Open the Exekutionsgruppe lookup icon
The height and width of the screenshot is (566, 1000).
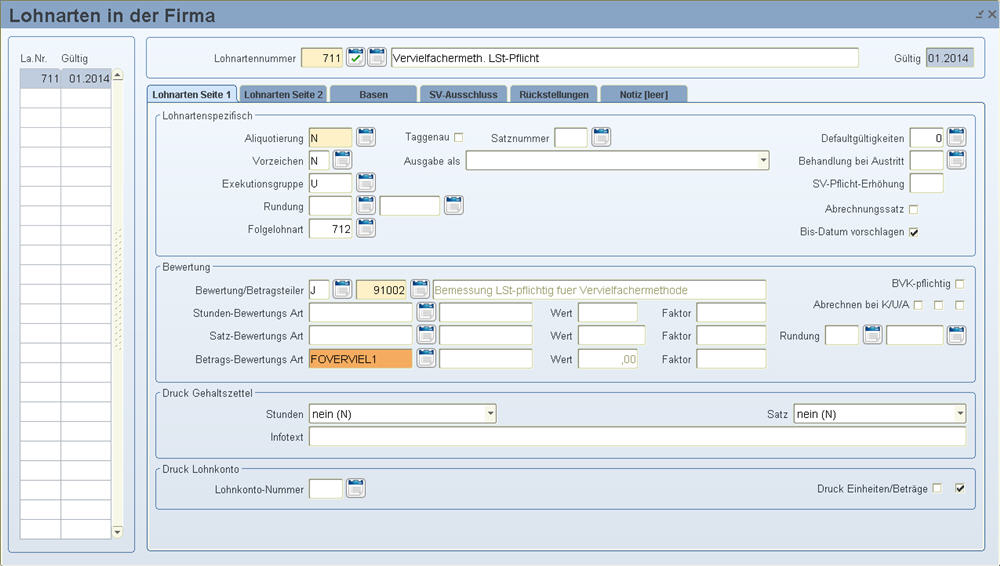365,183
